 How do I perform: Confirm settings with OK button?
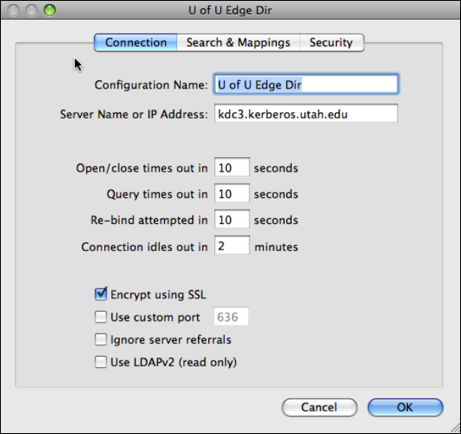click(x=405, y=407)
